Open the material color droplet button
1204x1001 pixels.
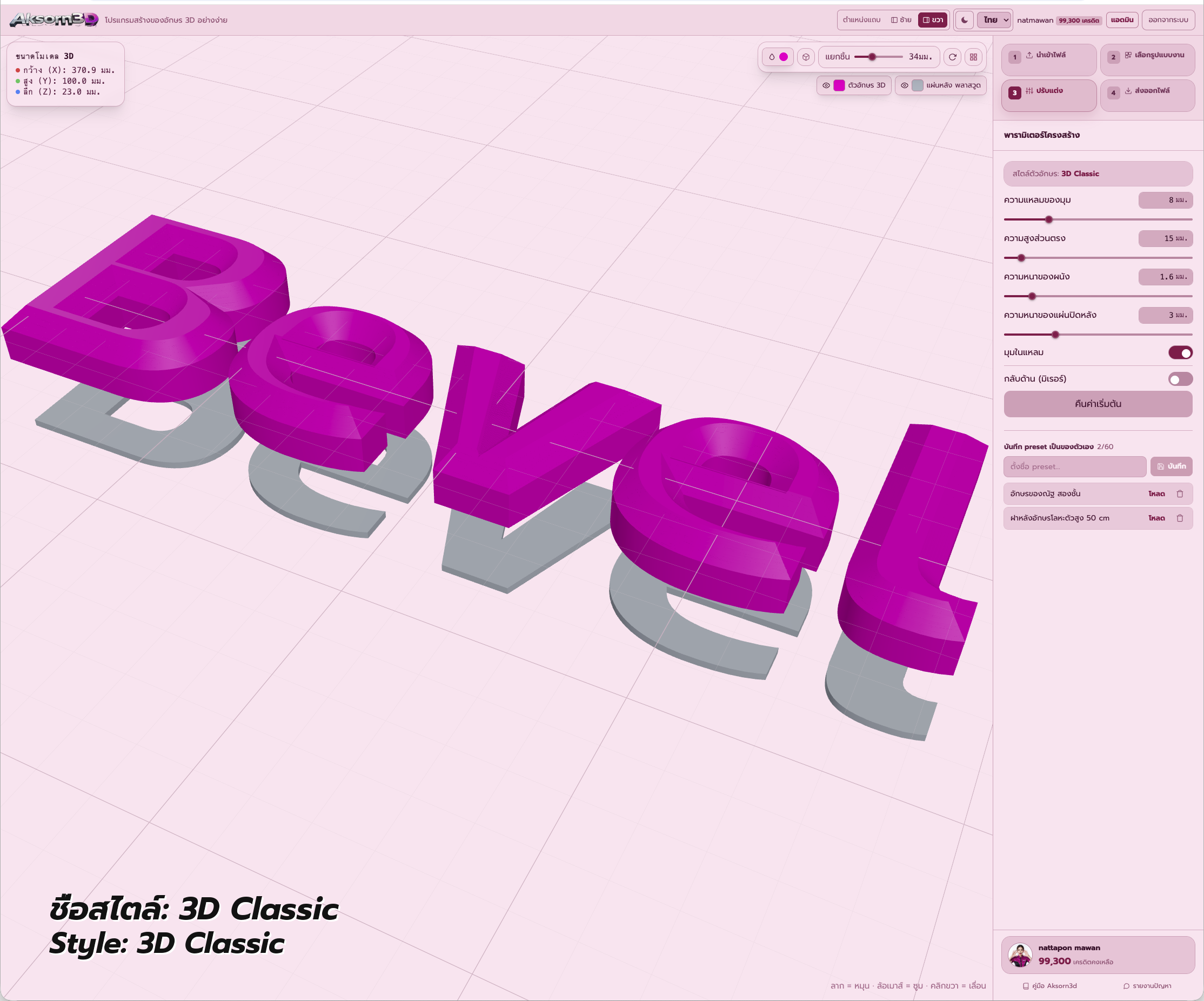click(778, 57)
